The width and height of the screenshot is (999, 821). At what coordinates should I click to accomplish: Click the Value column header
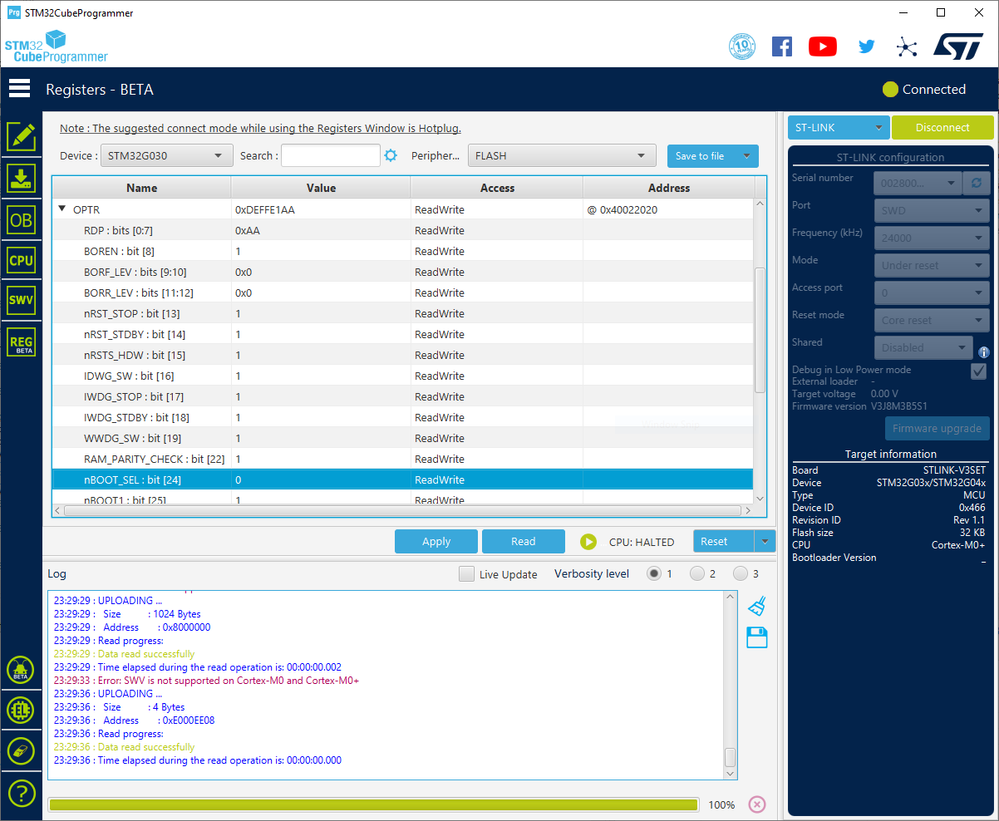pos(321,188)
